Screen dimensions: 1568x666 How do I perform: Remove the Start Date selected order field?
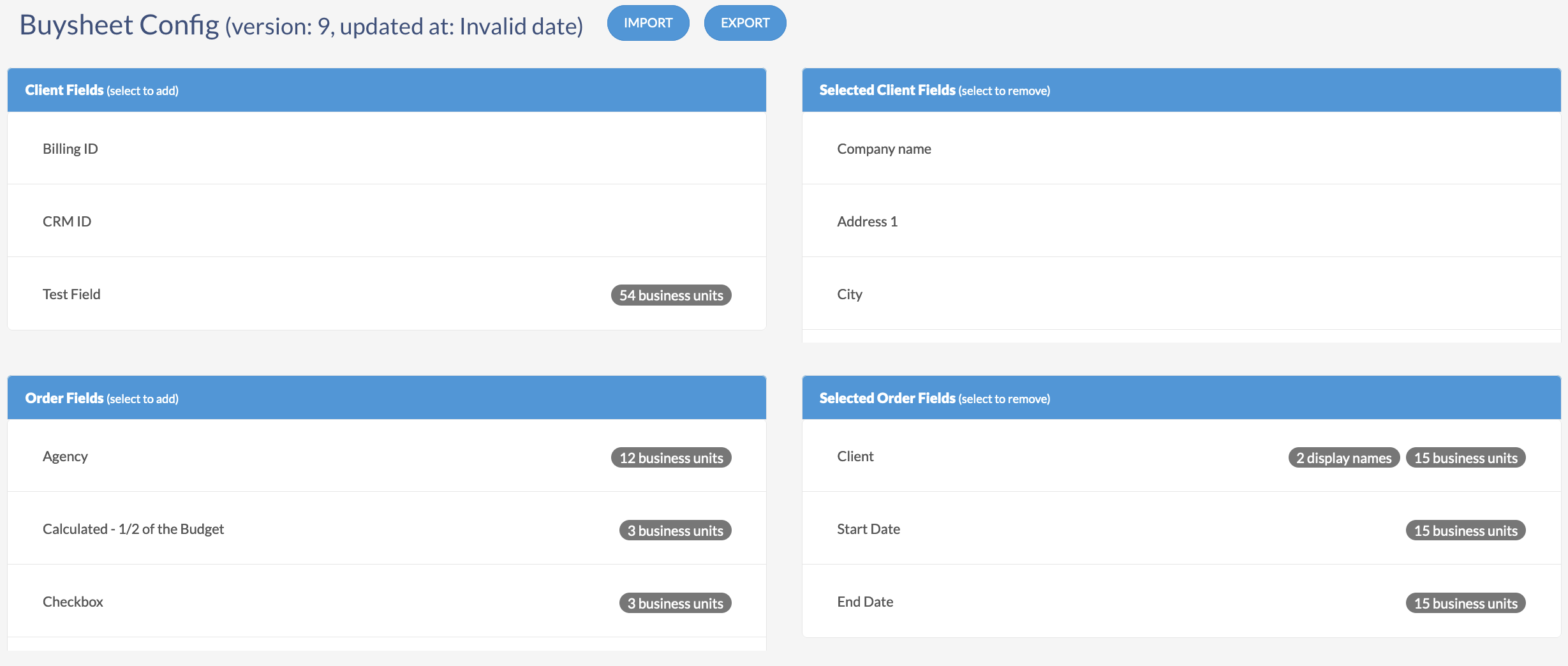pyautogui.click(x=1181, y=529)
